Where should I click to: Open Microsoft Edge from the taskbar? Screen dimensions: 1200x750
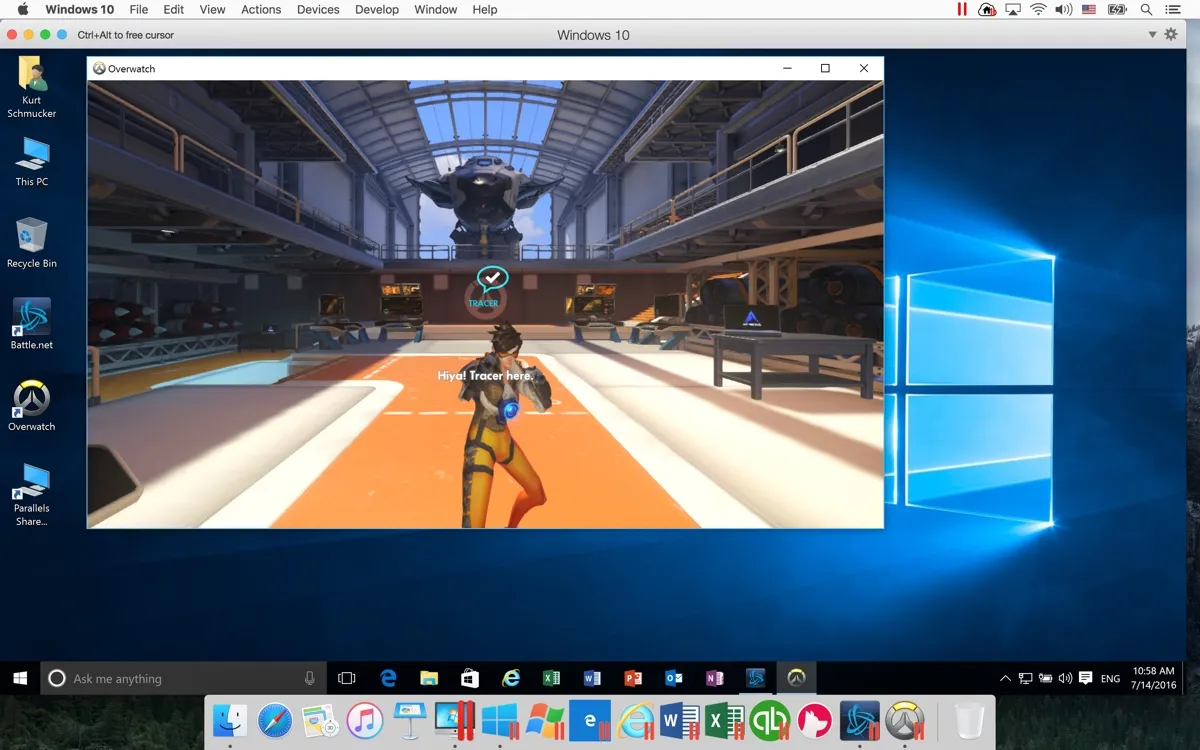tap(388, 677)
